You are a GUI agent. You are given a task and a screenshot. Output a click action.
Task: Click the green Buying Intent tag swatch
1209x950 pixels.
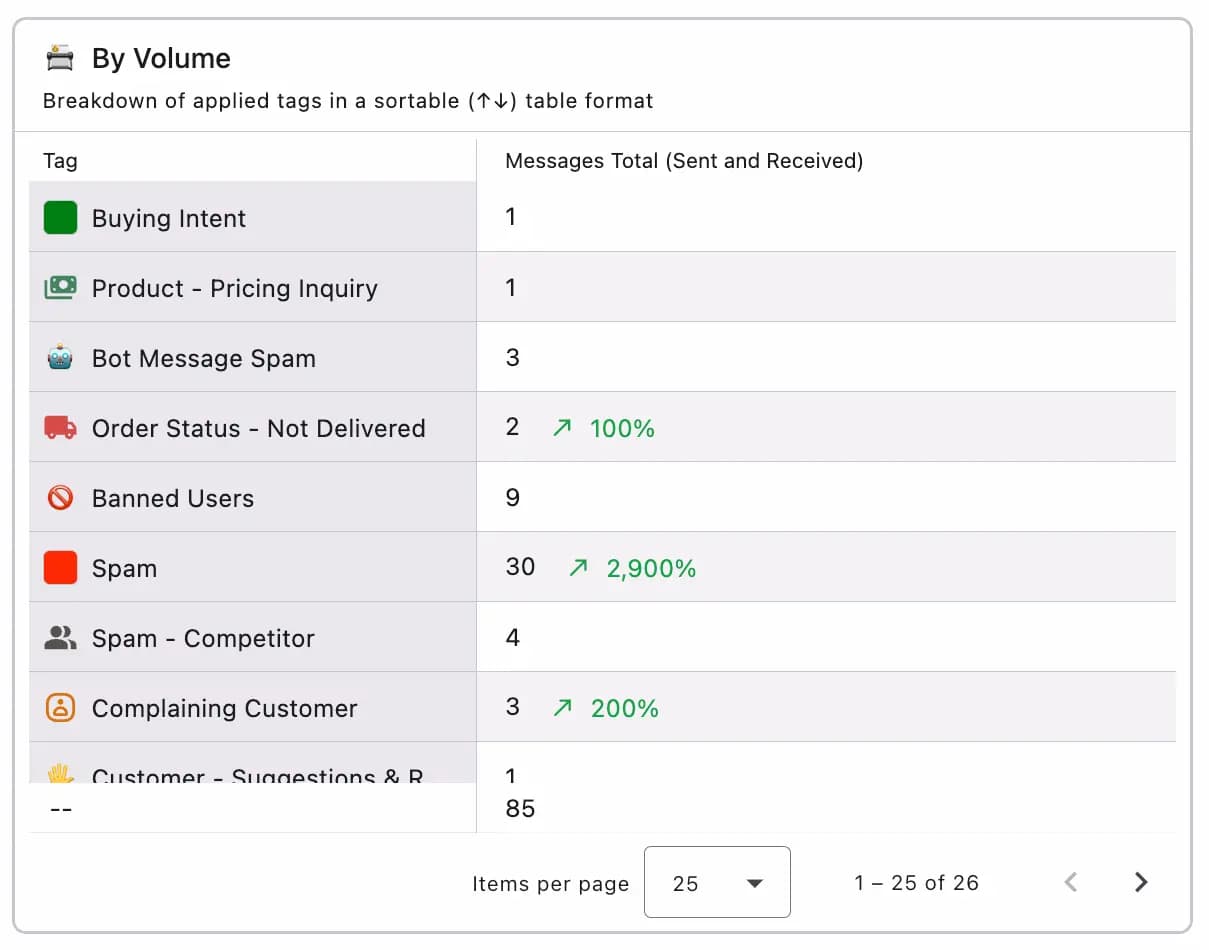pyautogui.click(x=60, y=218)
